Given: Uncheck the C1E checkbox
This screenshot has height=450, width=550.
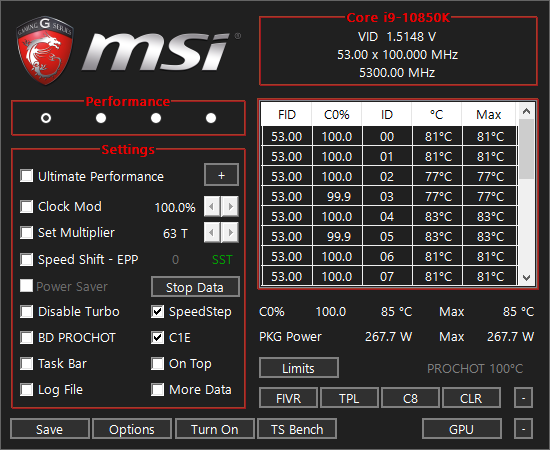Looking at the screenshot, I should 157,337.
